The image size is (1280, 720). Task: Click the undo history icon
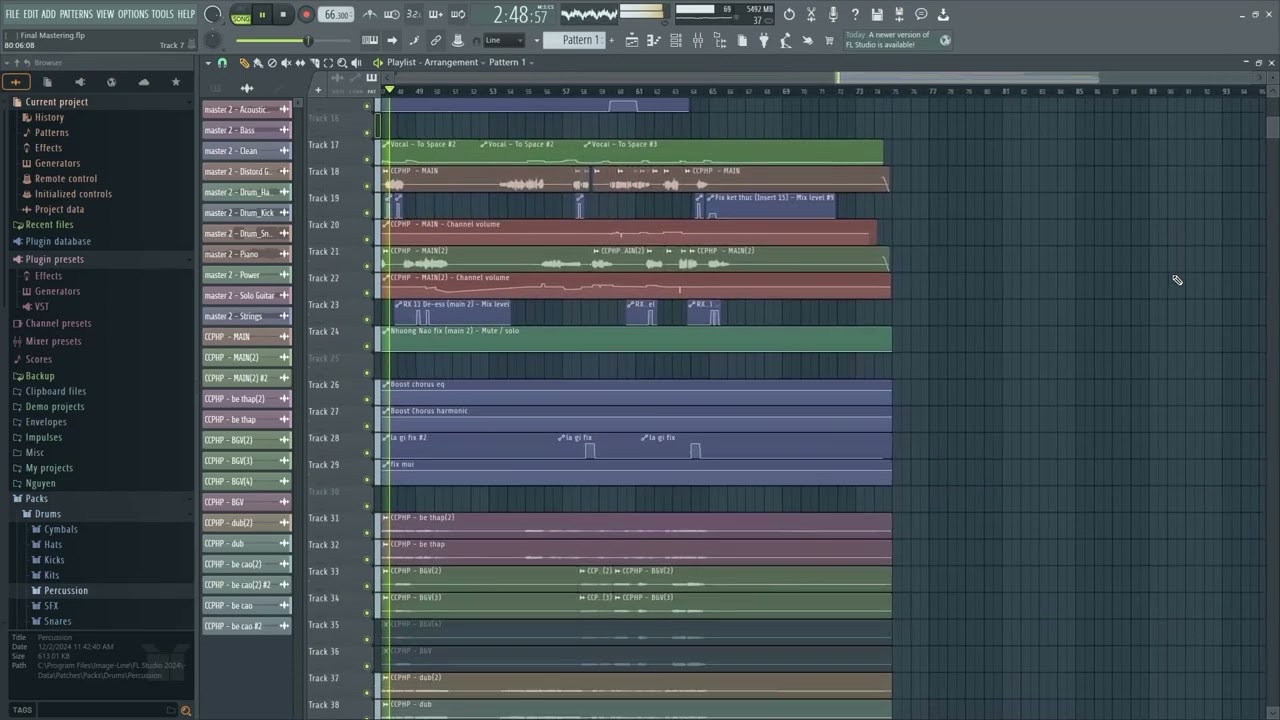pos(789,14)
